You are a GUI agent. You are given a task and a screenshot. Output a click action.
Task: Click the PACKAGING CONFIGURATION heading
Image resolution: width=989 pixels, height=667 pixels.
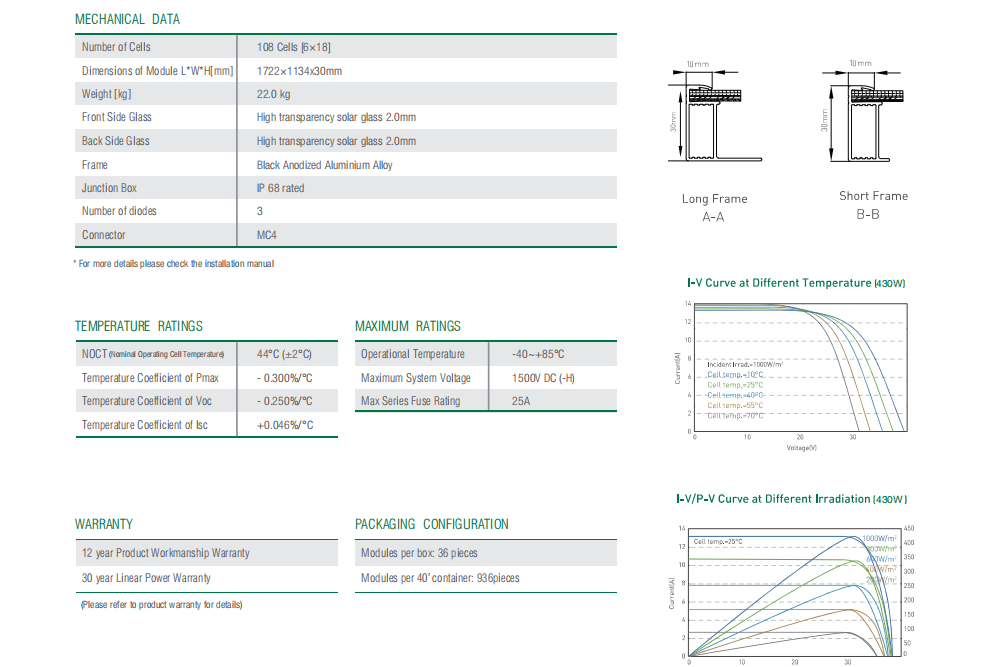point(431,524)
